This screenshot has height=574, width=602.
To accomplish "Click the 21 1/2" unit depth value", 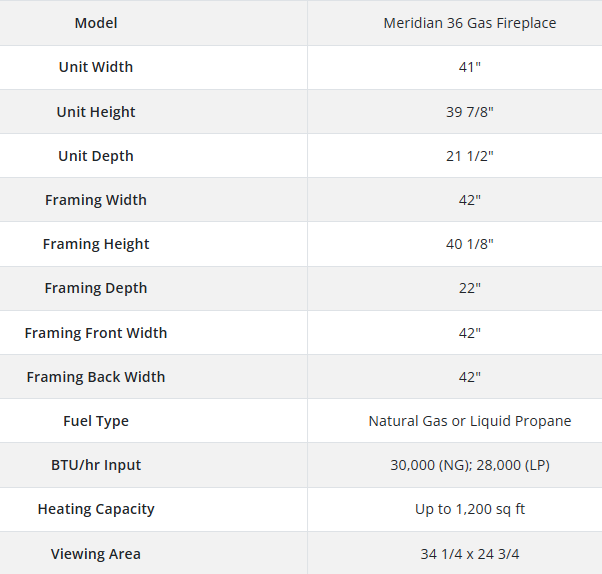I will (470, 156).
